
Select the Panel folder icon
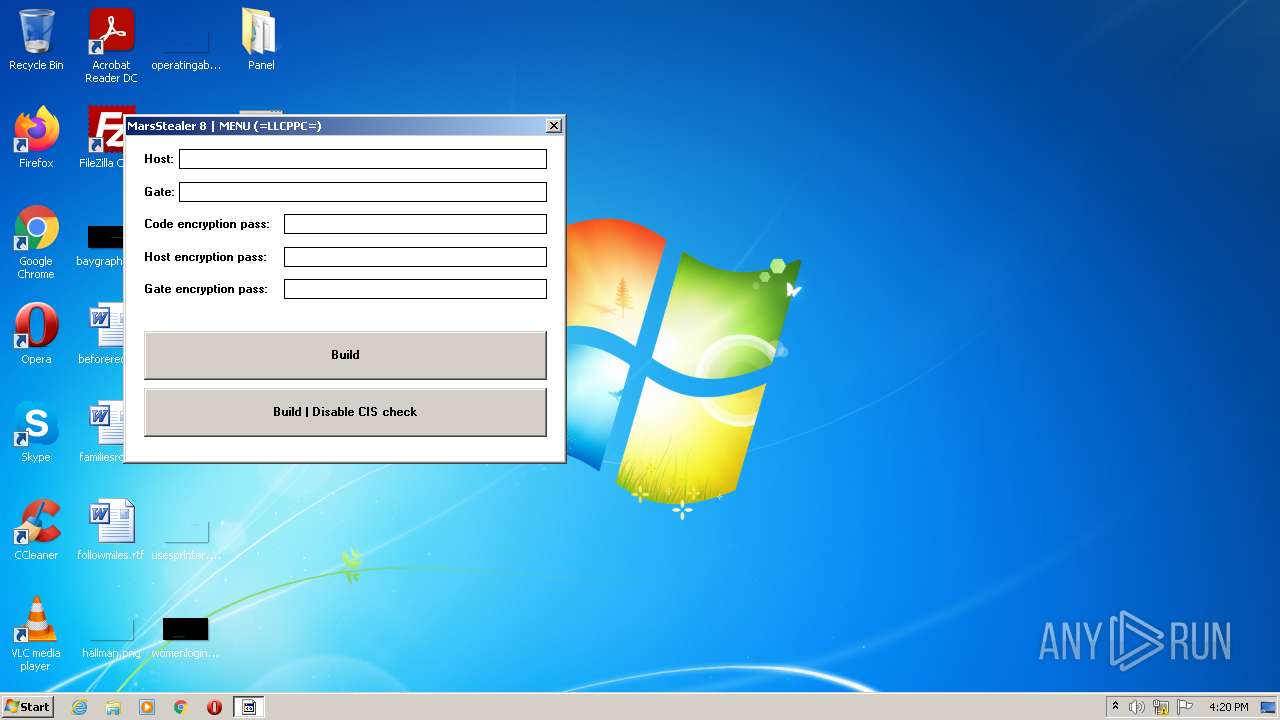click(x=261, y=41)
